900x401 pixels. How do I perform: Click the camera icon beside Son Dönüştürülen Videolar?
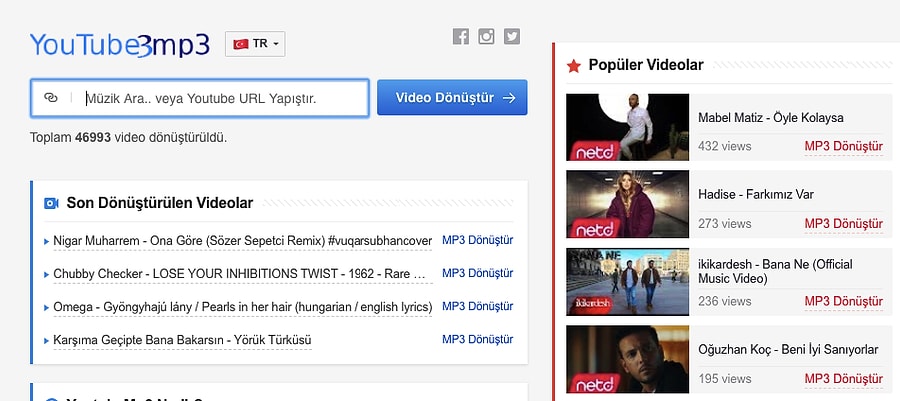[x=51, y=203]
